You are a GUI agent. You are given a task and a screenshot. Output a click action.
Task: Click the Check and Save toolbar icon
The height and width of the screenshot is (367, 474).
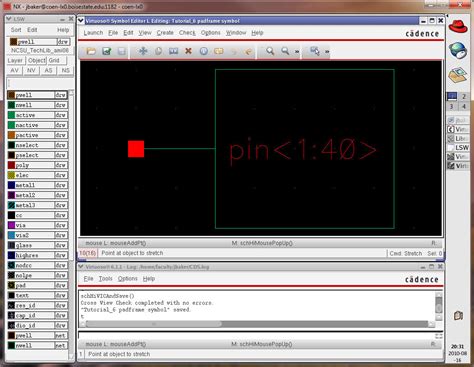point(107,51)
